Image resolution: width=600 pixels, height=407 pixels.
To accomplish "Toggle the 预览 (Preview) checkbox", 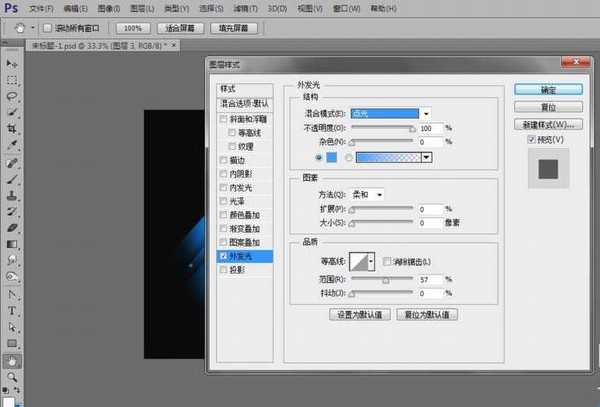I will point(532,140).
